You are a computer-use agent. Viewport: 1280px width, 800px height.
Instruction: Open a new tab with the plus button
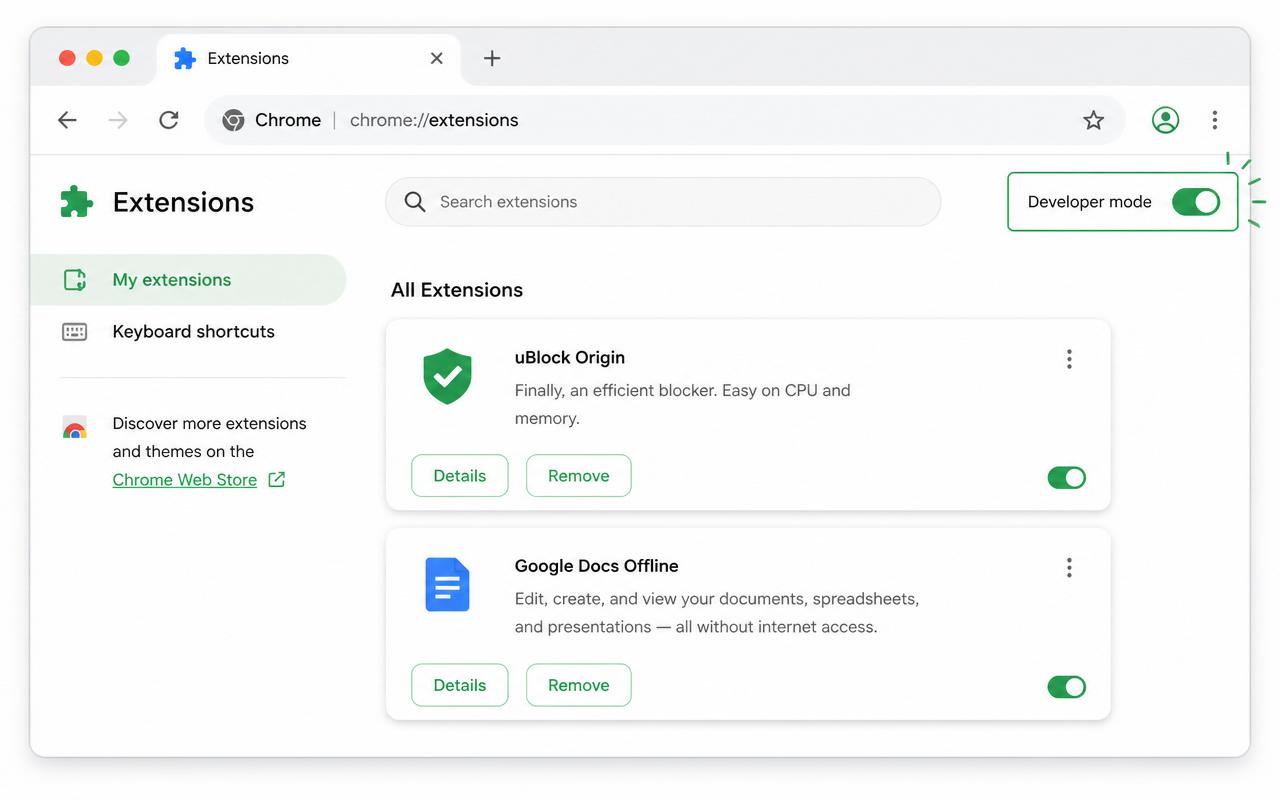[x=492, y=58]
